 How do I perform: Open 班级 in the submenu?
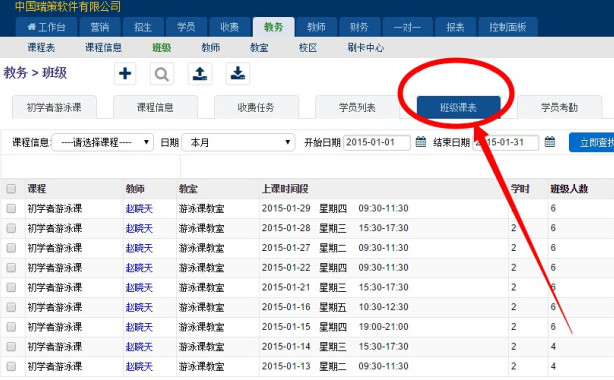point(162,48)
